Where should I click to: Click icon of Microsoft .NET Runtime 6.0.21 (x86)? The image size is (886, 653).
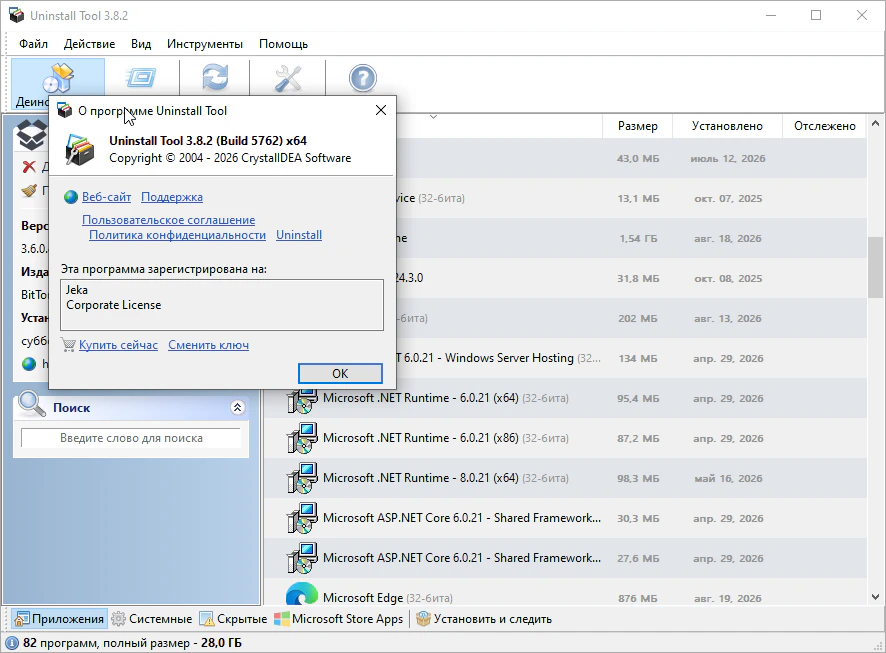(x=302, y=438)
